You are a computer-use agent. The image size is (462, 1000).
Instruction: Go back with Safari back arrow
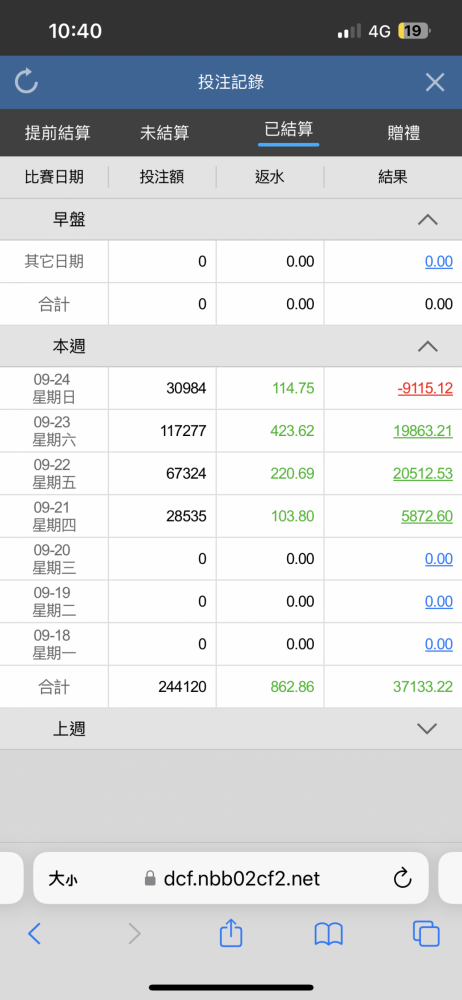[34, 934]
